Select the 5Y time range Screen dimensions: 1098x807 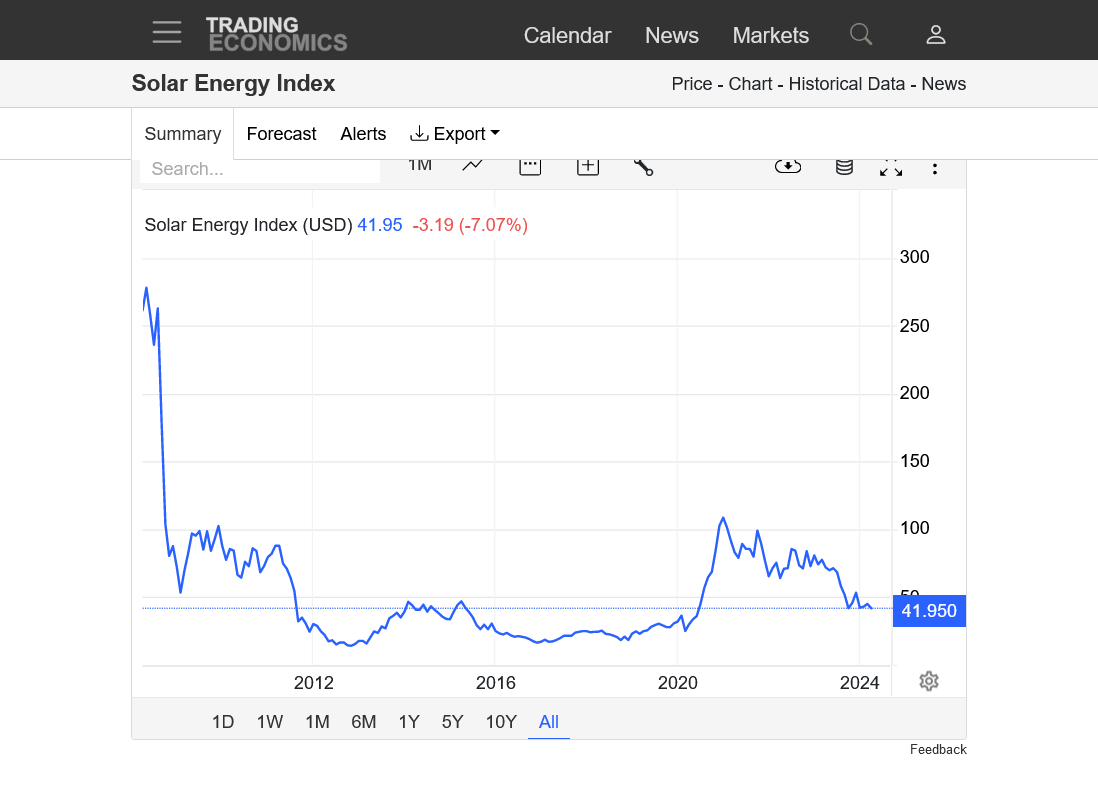(x=453, y=722)
